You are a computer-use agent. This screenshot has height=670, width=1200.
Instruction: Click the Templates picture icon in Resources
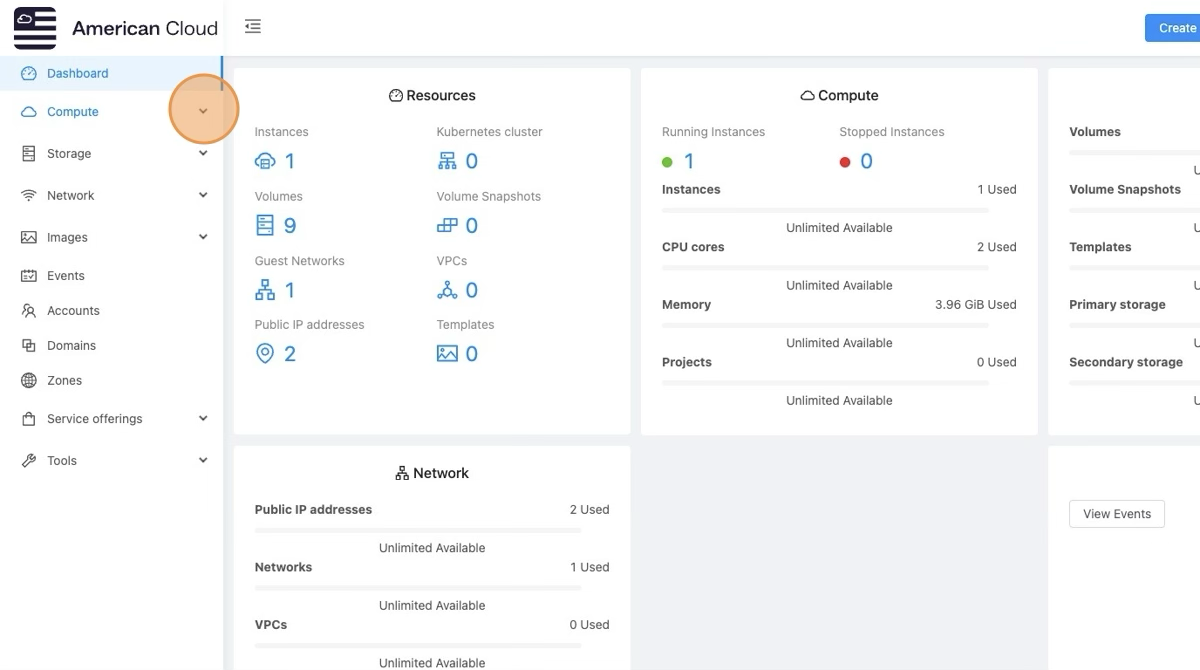447,354
